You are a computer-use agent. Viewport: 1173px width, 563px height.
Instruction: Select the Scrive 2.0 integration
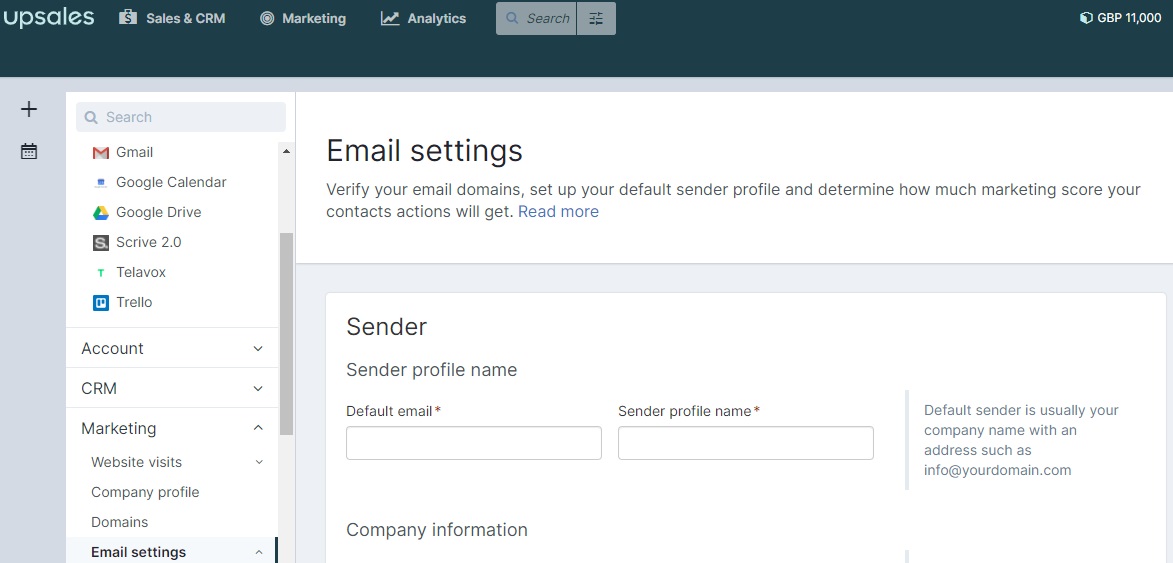coord(137,242)
